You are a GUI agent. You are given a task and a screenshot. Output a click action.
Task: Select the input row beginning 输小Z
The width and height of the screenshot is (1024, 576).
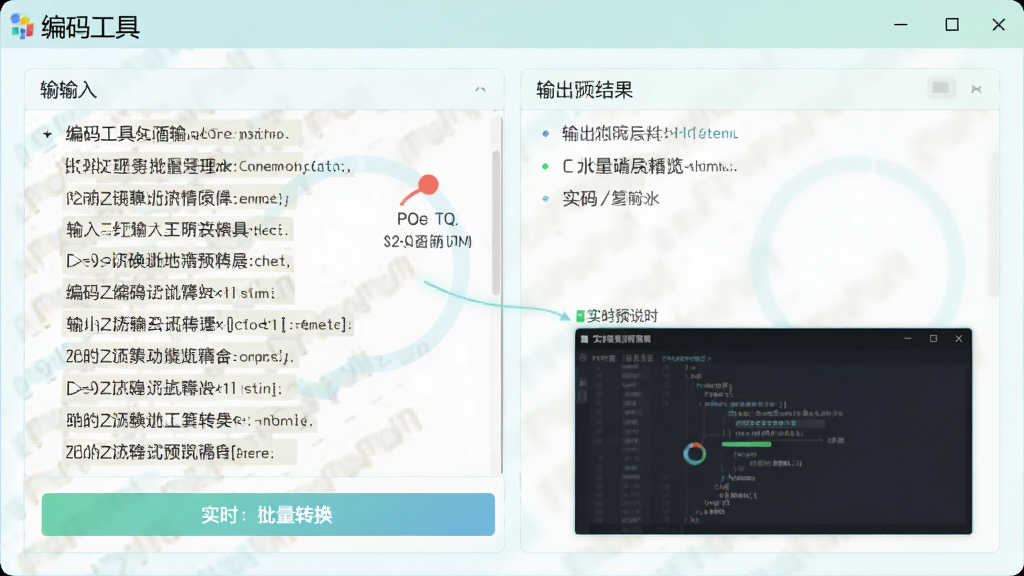point(208,325)
